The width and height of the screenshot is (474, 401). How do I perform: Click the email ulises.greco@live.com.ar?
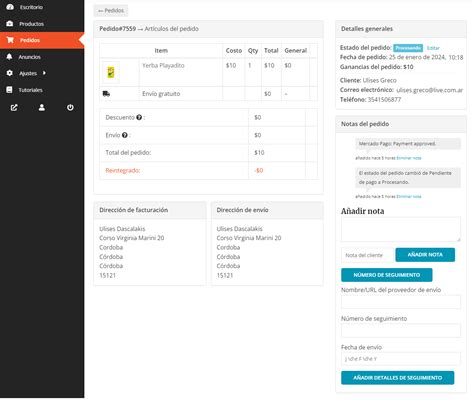430,90
